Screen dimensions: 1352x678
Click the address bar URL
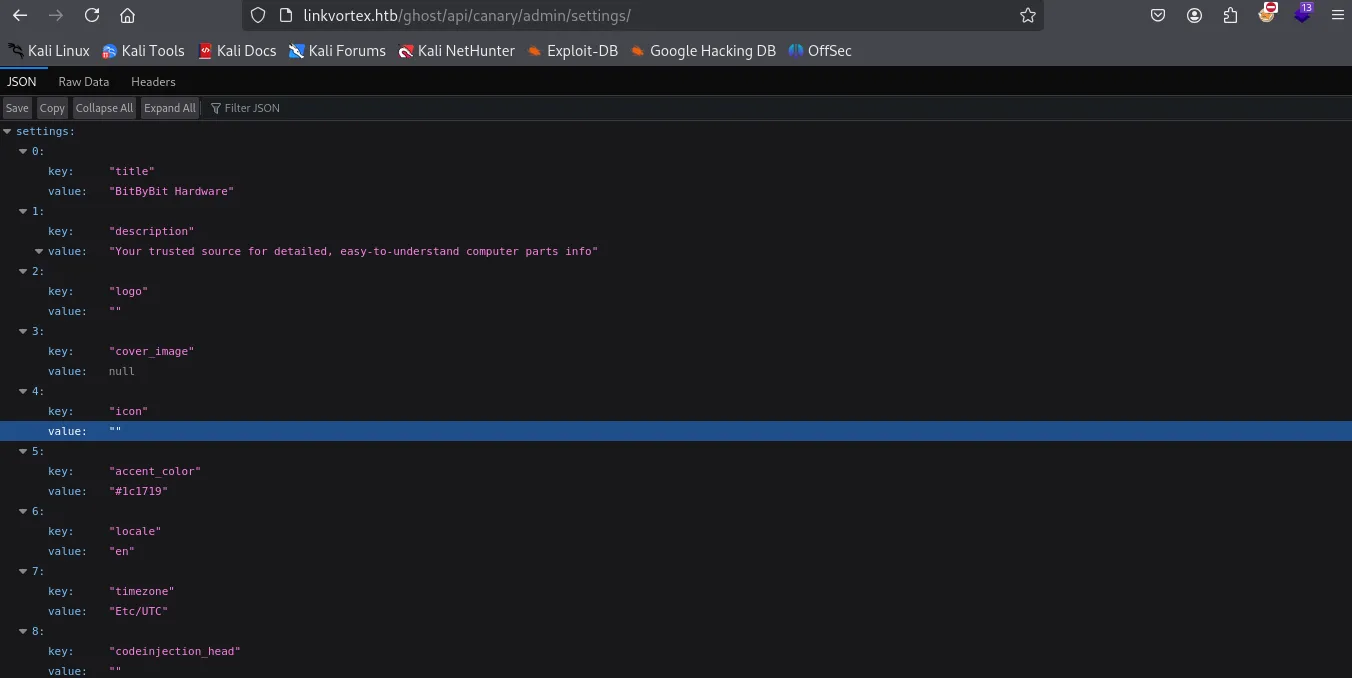tap(467, 15)
